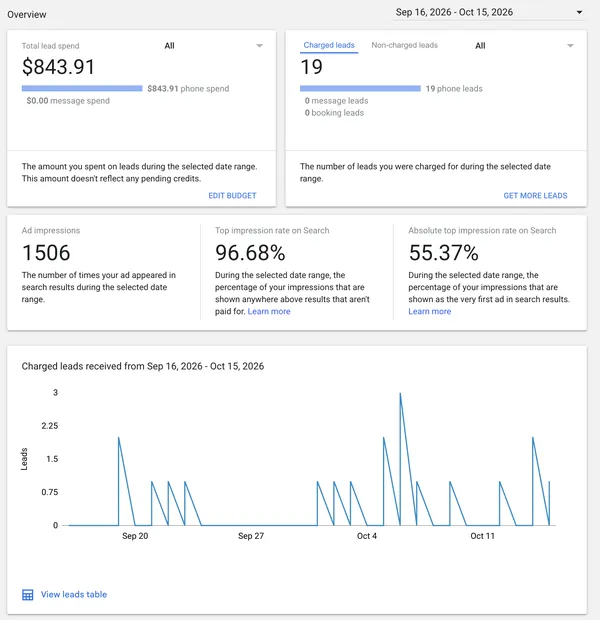Click the View leads table link
600x620 pixels.
click(74, 594)
